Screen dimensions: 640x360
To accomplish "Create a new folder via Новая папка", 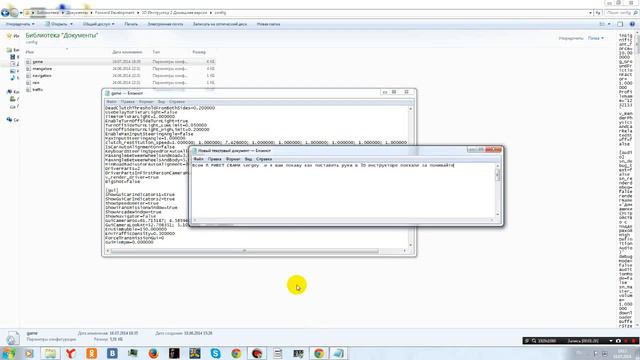I will click(269, 24).
